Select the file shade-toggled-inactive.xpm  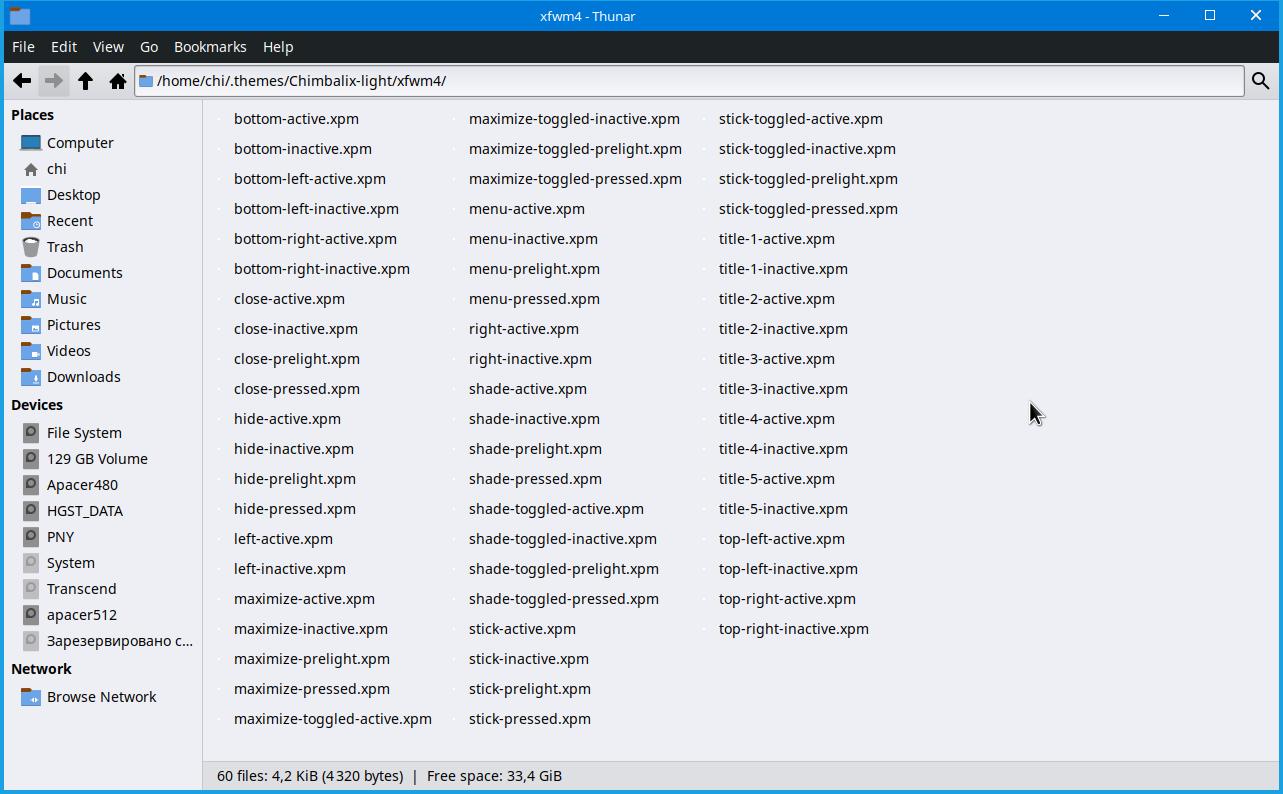pos(563,539)
